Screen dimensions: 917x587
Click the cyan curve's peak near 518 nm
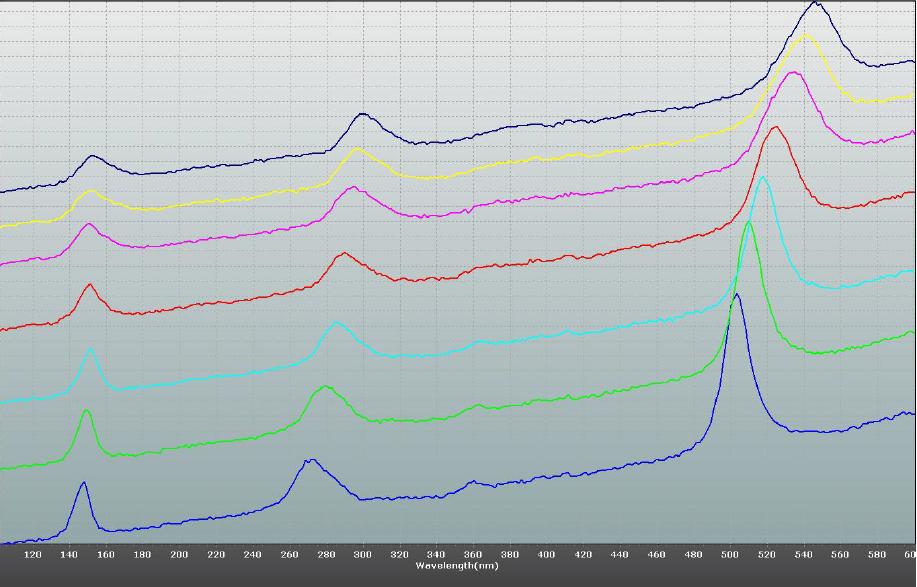click(763, 178)
